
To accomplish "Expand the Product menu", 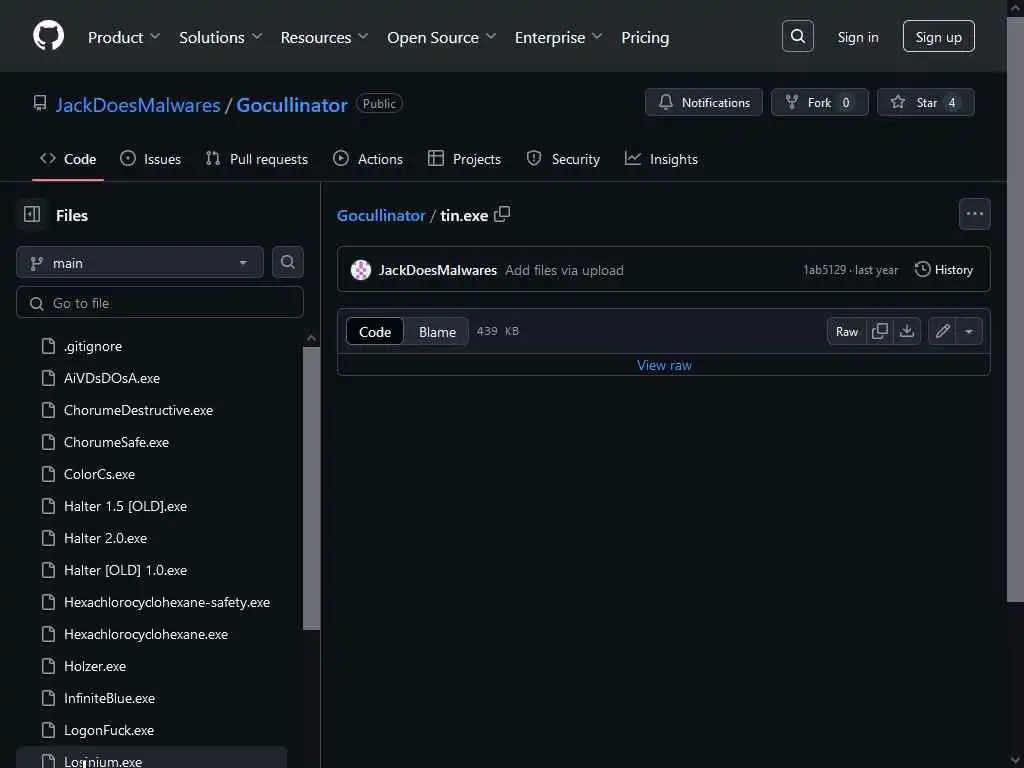I will [124, 37].
